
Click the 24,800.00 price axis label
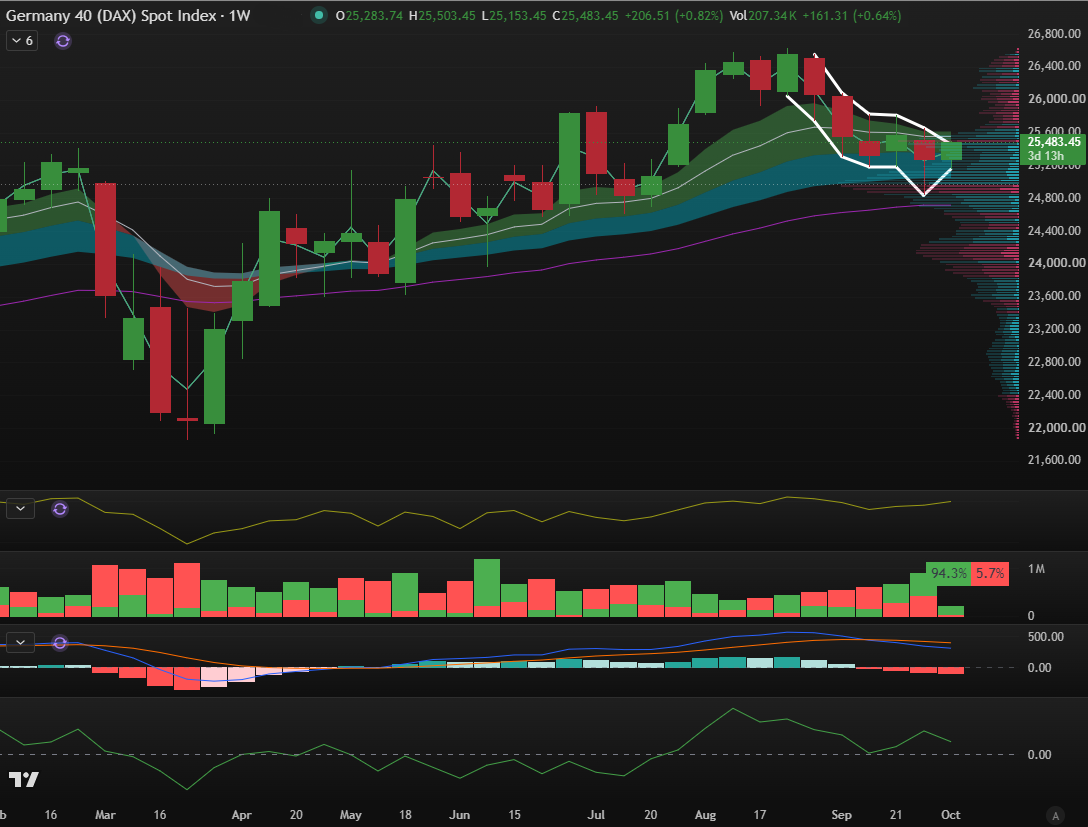coord(1054,198)
